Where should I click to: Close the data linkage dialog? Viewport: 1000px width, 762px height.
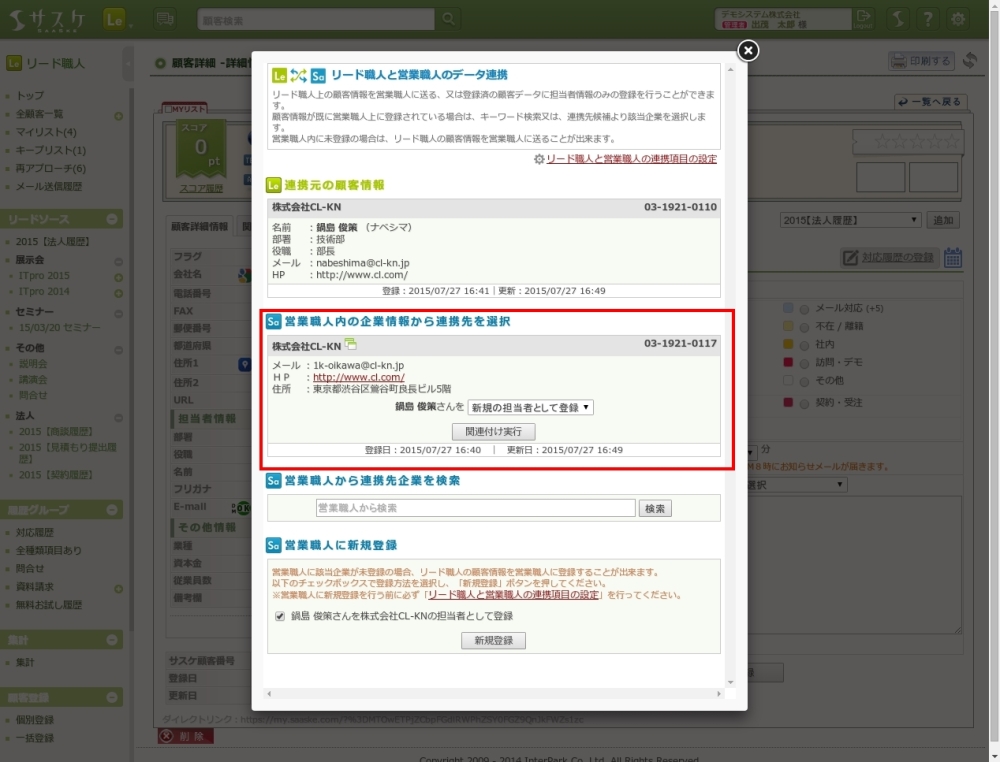point(747,51)
